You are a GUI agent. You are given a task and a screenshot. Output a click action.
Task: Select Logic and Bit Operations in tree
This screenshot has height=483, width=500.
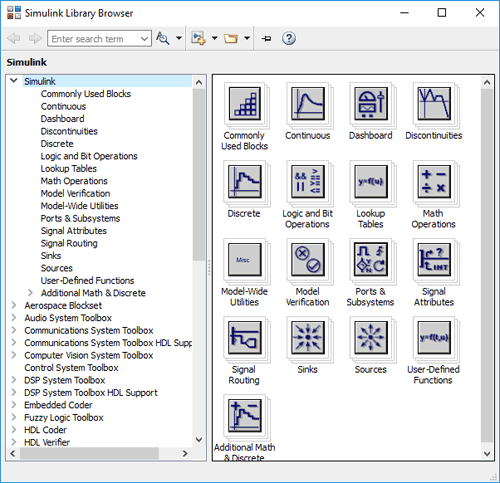click(x=89, y=156)
